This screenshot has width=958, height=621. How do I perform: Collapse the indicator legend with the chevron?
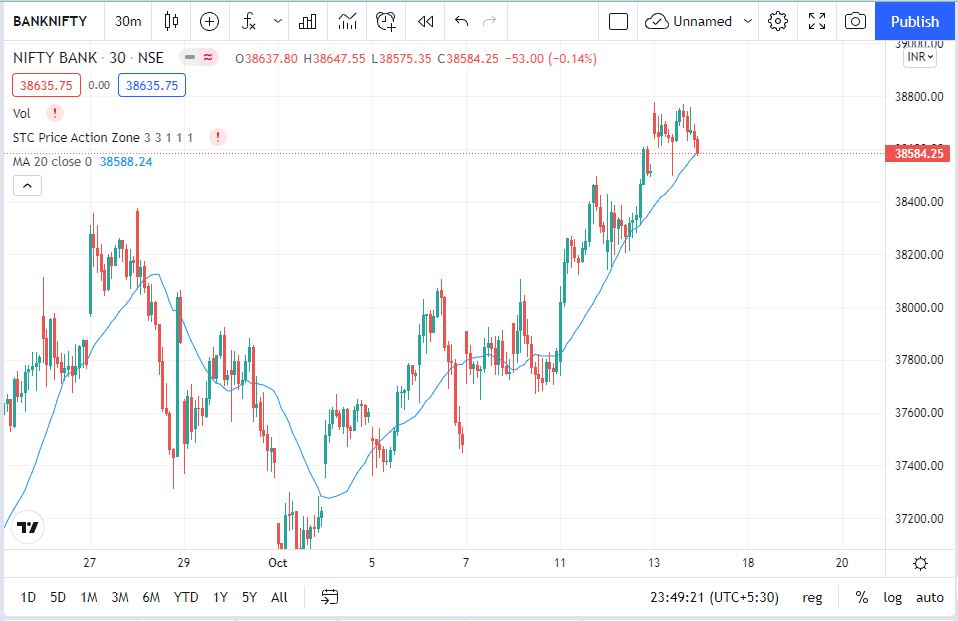tap(27, 185)
